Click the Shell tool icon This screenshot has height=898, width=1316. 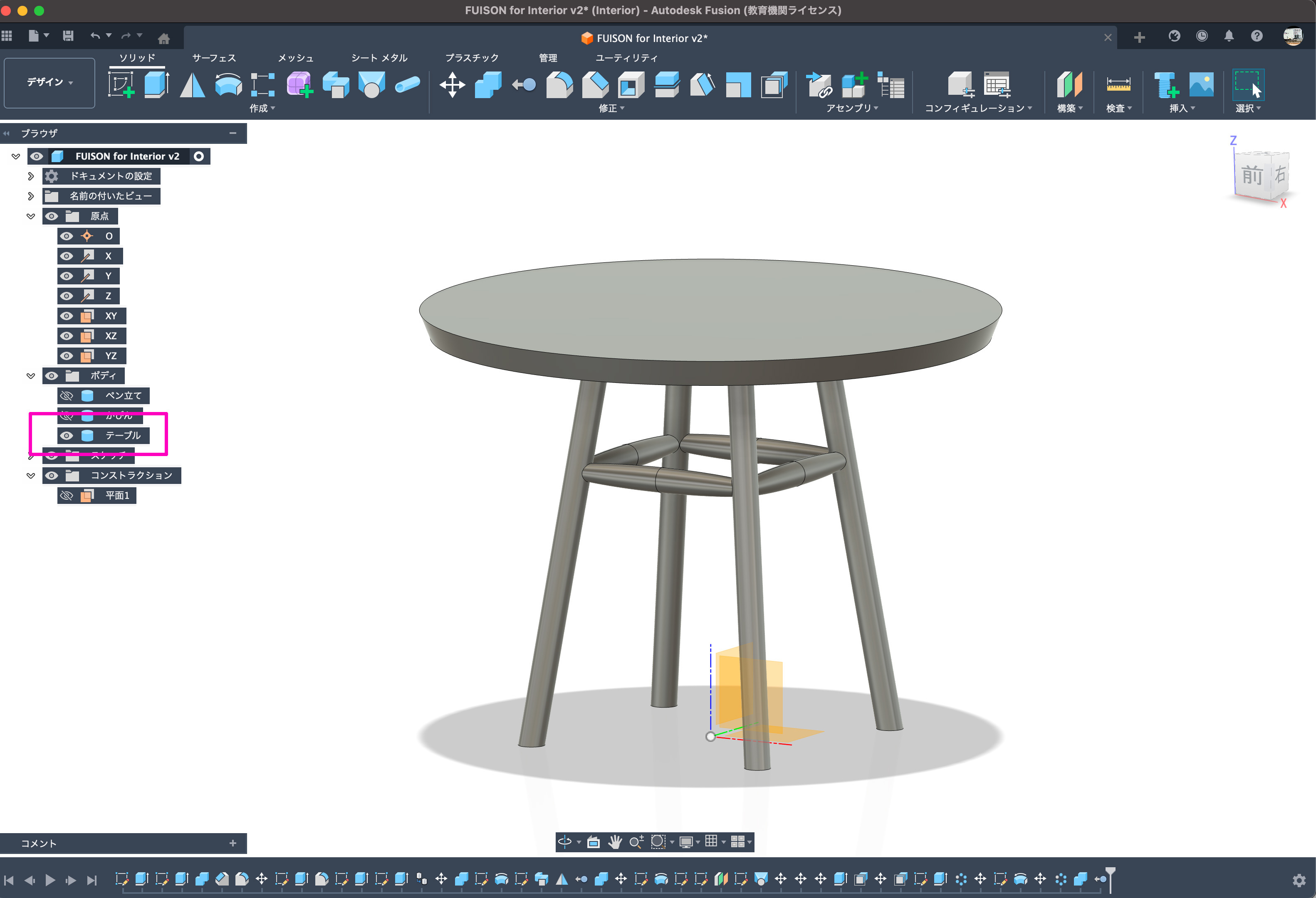(x=631, y=85)
